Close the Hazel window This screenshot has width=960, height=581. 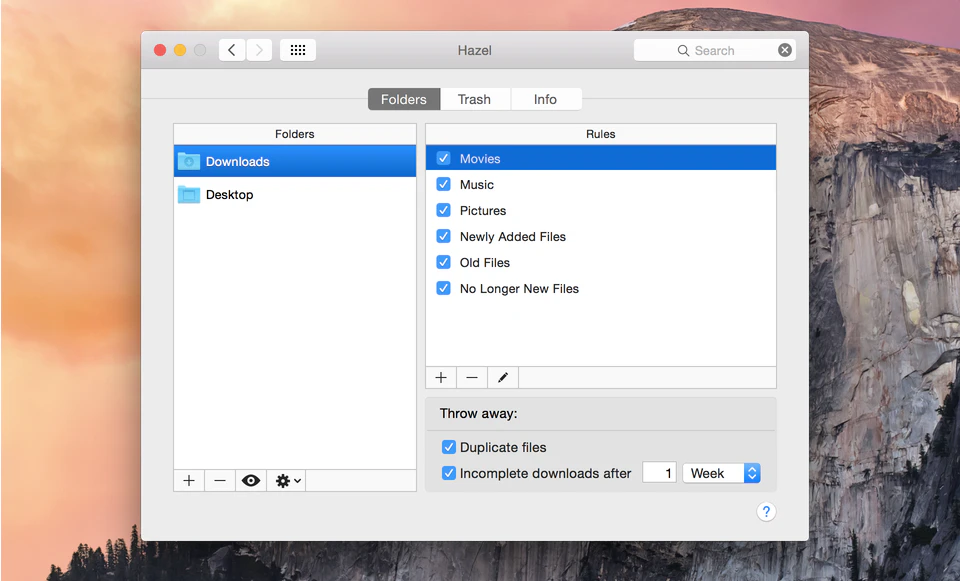(160, 50)
